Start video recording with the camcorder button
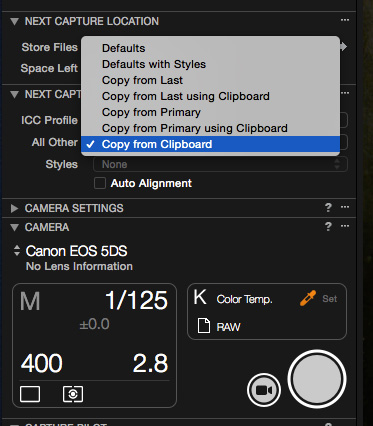 pyautogui.click(x=264, y=390)
